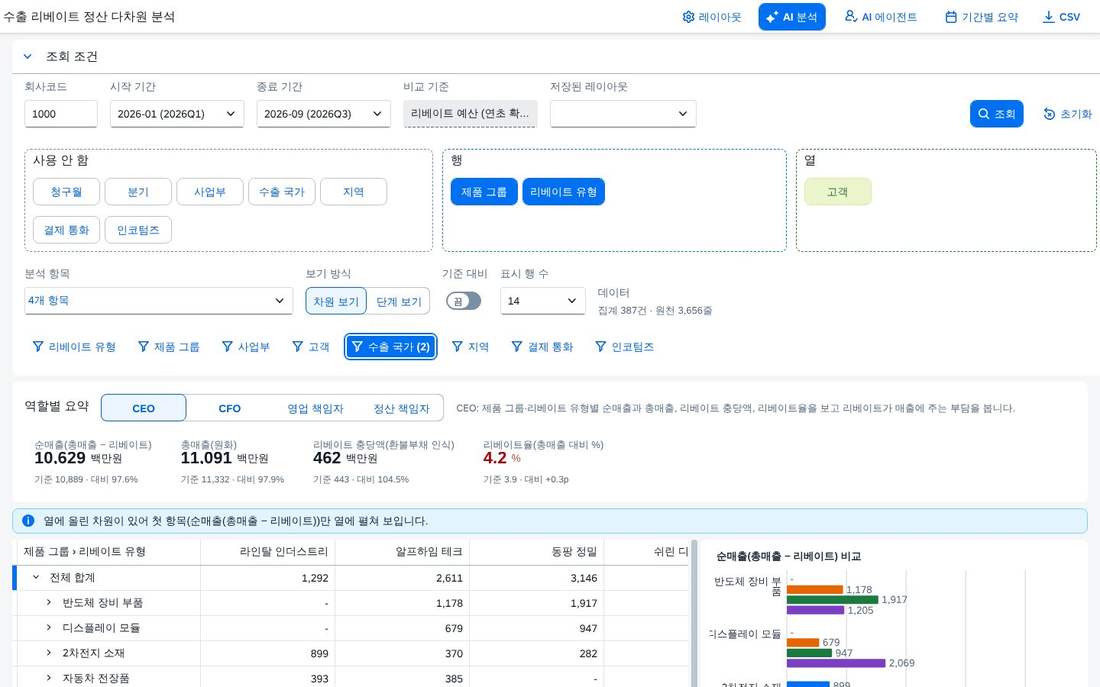The width and height of the screenshot is (1100, 687).
Task: Select the 정산 책임자 role tab
Action: (401, 408)
